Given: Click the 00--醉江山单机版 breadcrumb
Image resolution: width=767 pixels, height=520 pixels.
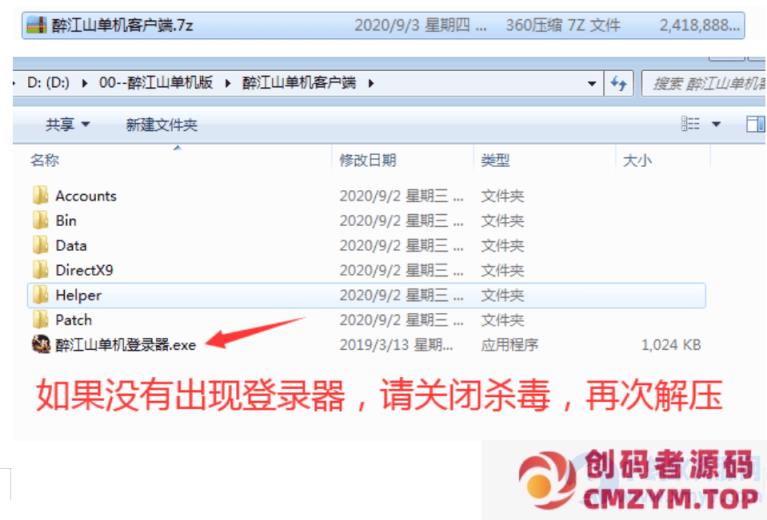Looking at the screenshot, I should coord(156,83).
